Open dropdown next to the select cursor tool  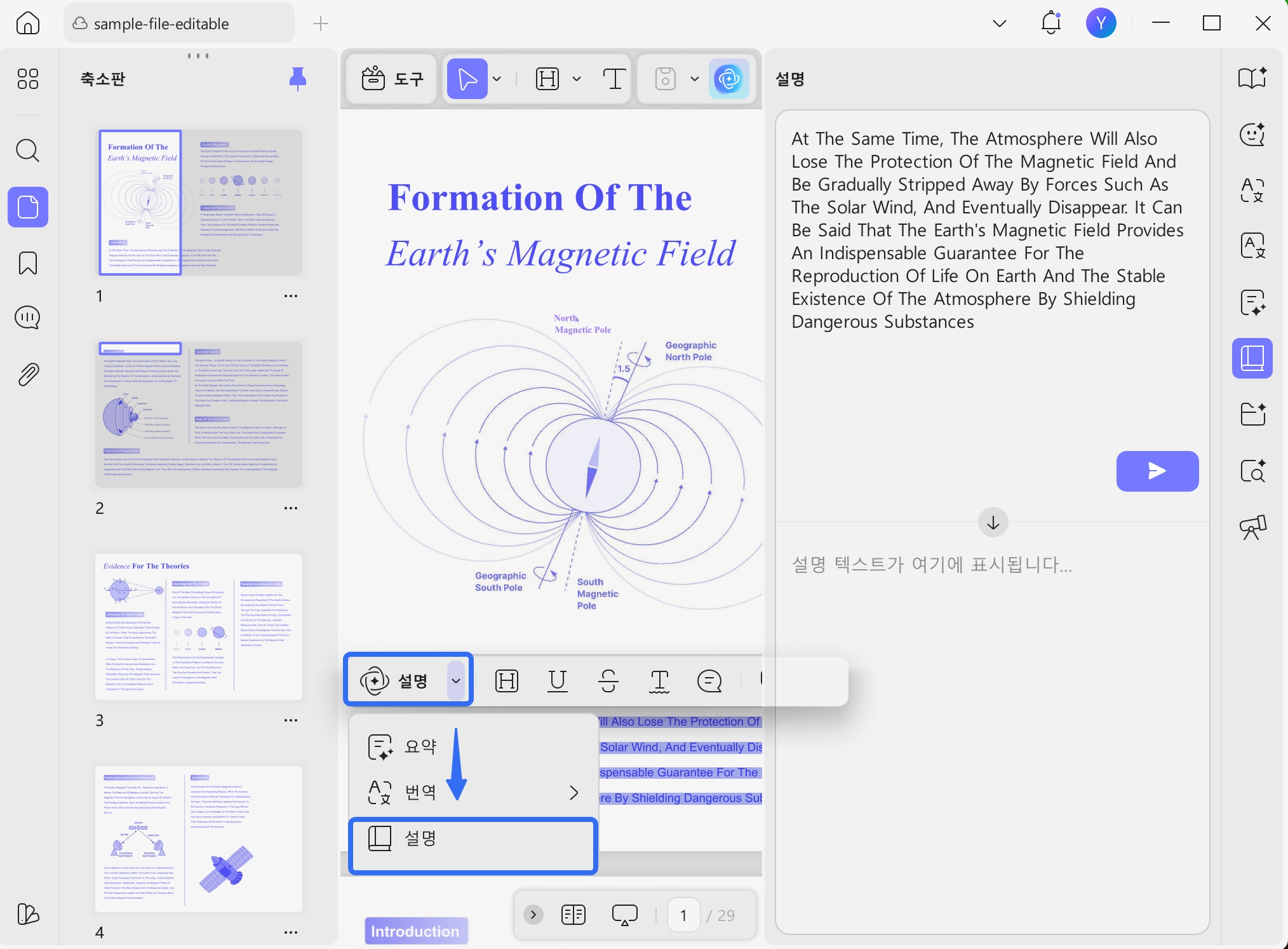[x=497, y=79]
